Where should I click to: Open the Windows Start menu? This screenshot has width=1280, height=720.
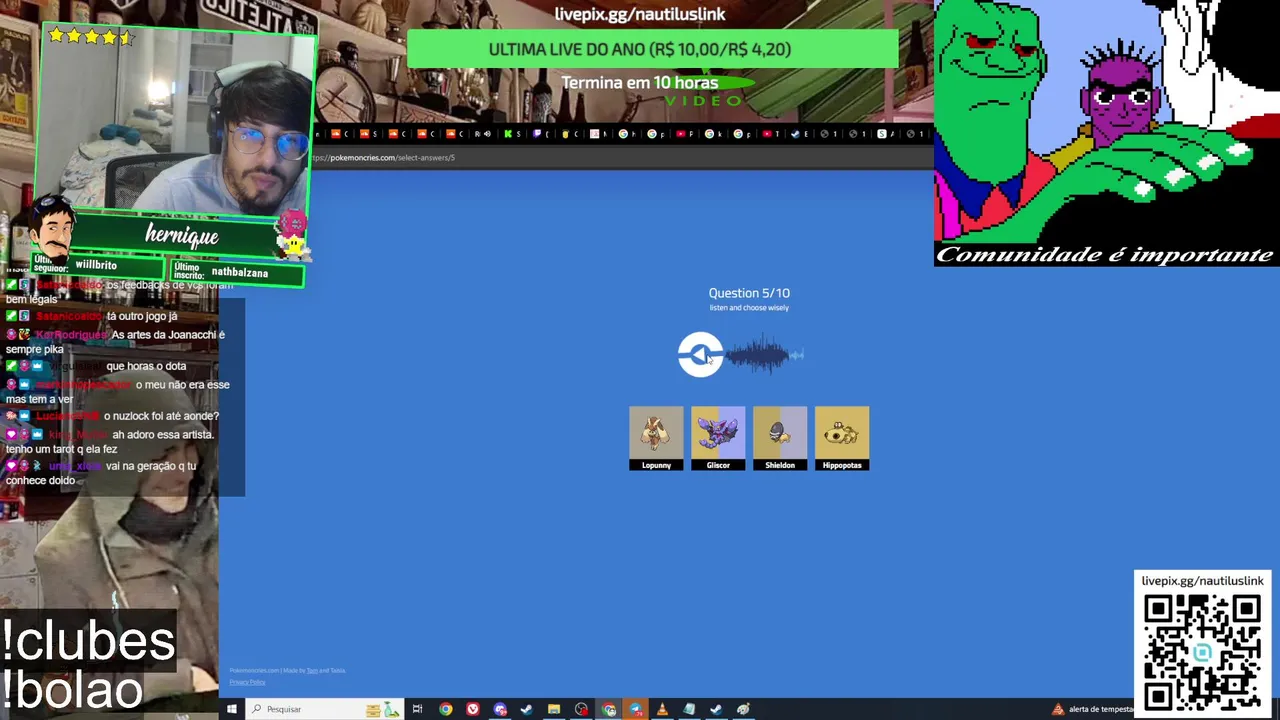pyautogui.click(x=232, y=709)
